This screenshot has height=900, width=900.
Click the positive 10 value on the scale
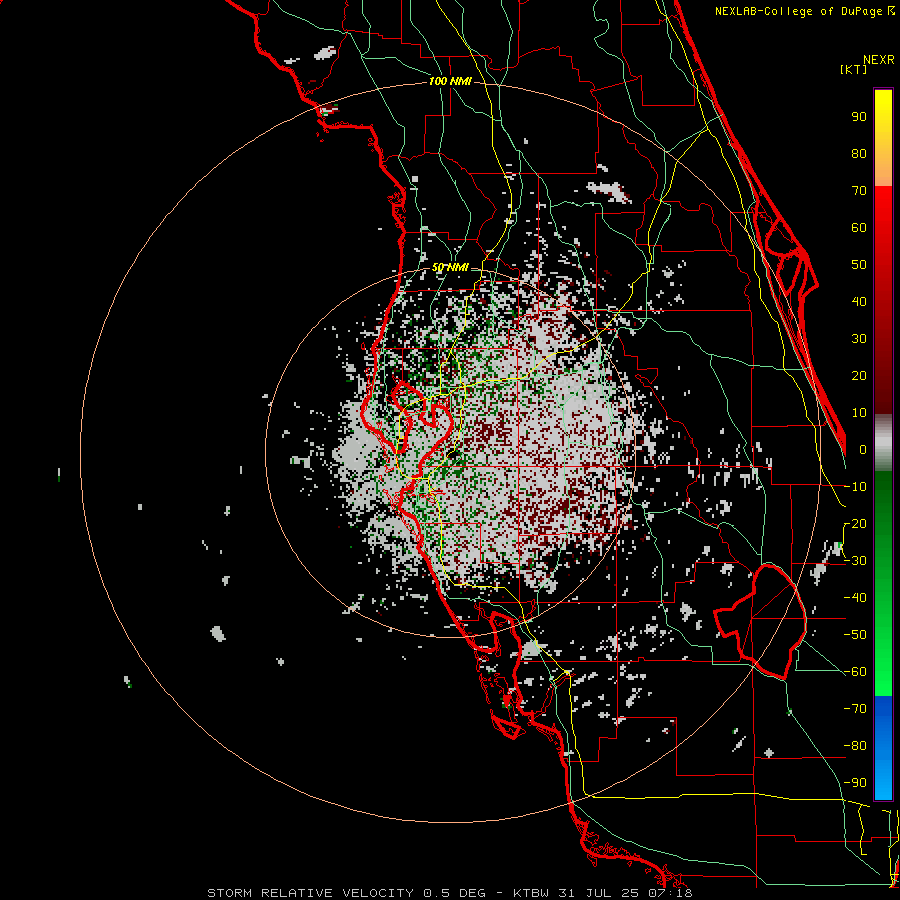pos(859,413)
